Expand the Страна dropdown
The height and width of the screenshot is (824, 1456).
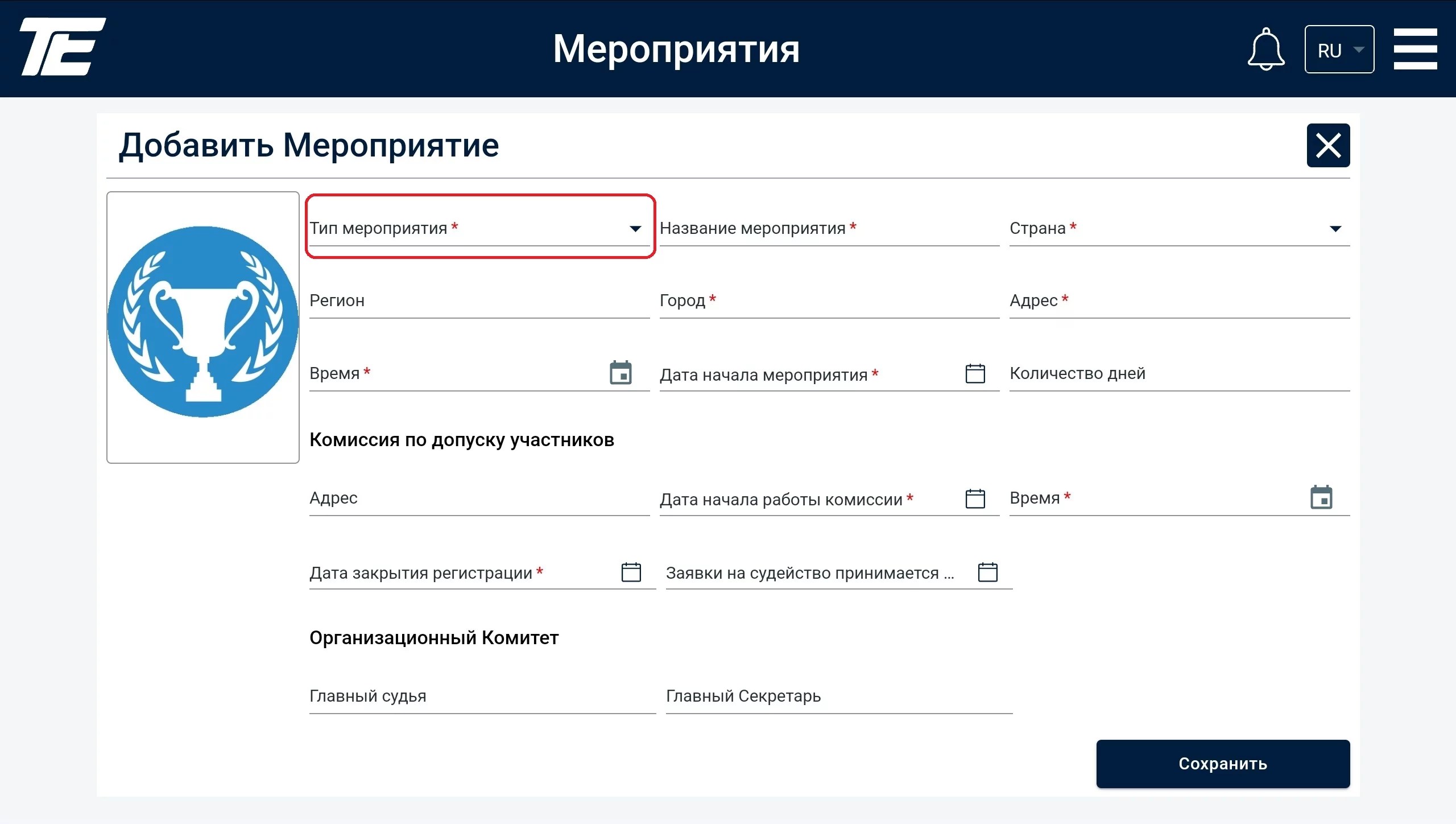tap(1179, 228)
